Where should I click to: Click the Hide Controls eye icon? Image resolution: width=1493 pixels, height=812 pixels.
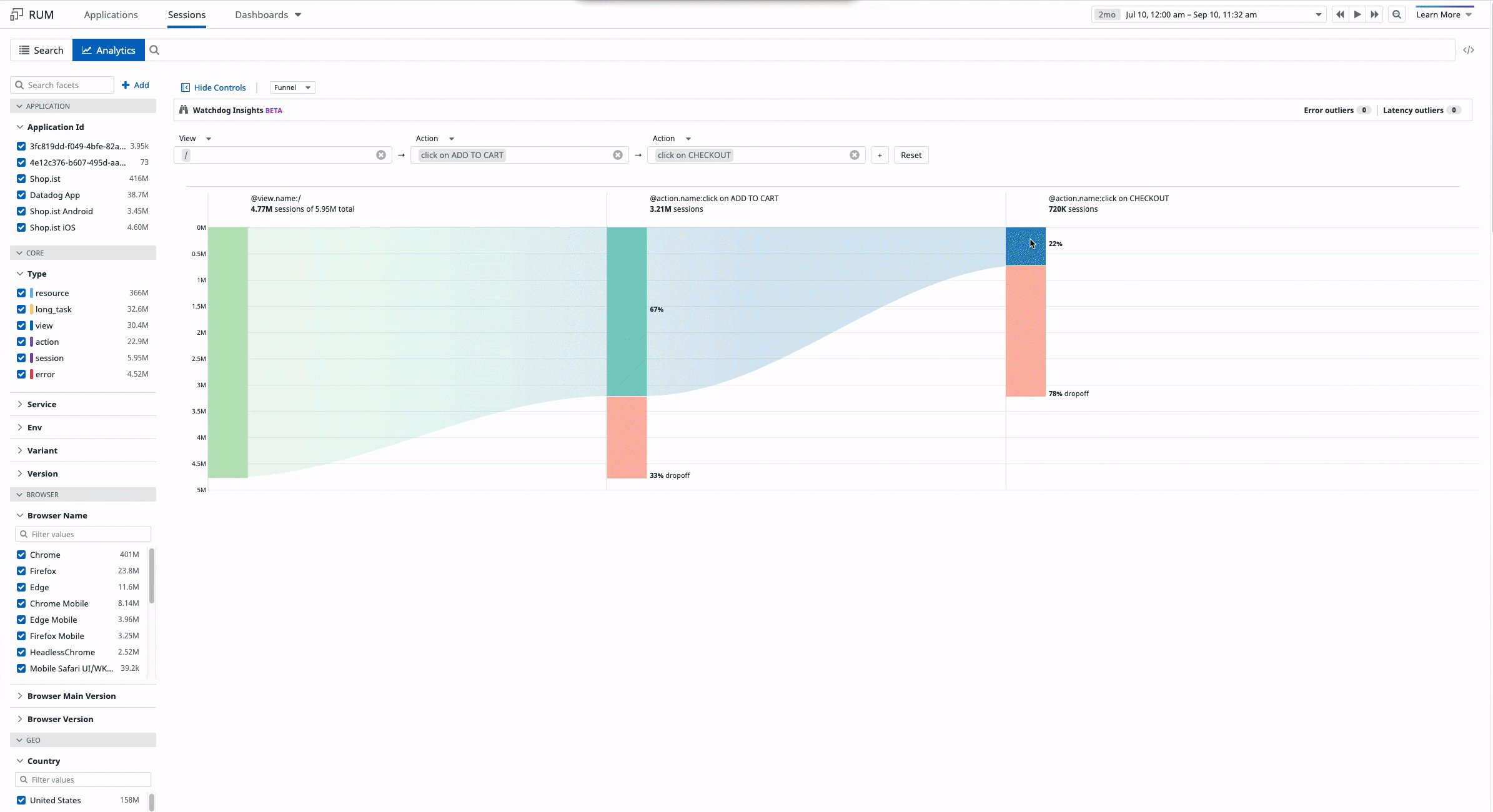click(186, 87)
